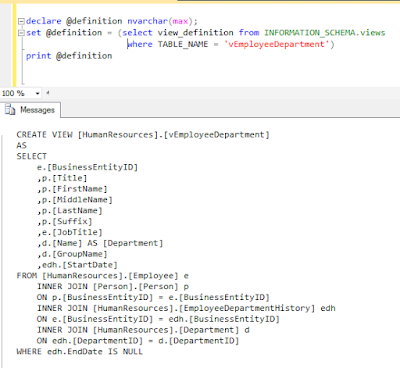Click the horizontal scroll left arrow beside zoom
The image size is (400, 368).
point(48,93)
